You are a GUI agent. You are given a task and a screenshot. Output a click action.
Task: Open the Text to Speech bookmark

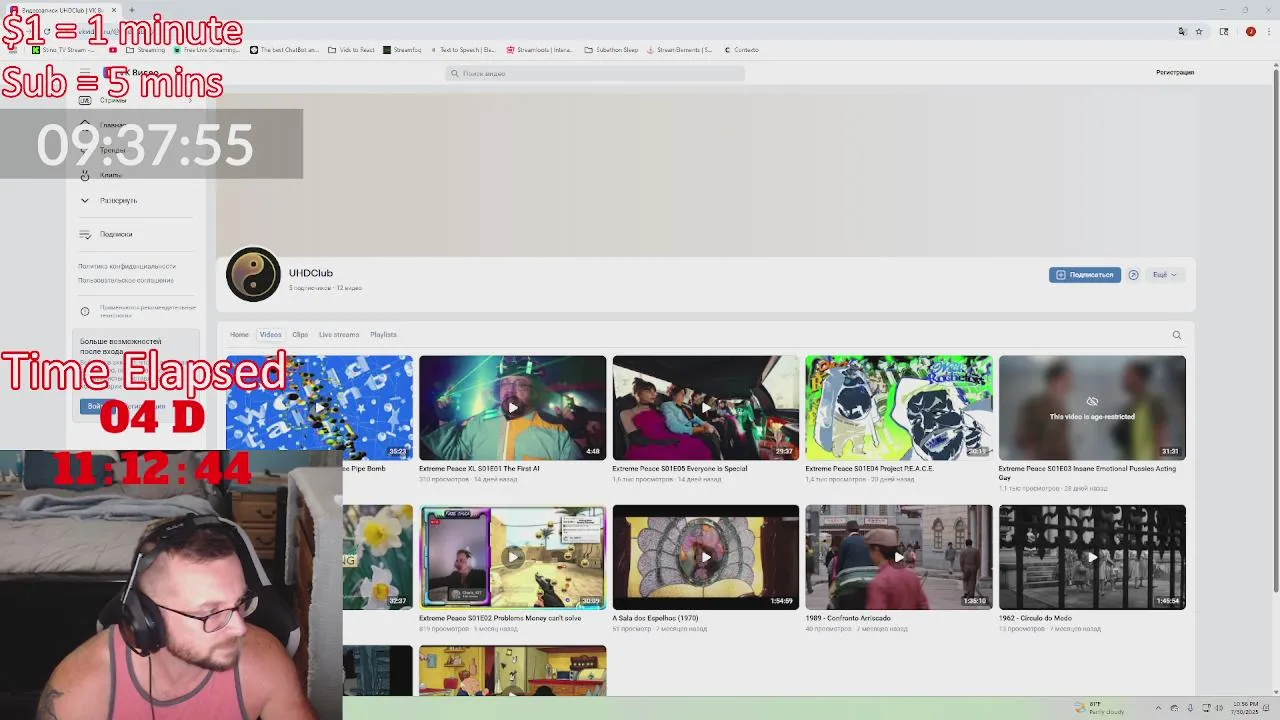463,50
